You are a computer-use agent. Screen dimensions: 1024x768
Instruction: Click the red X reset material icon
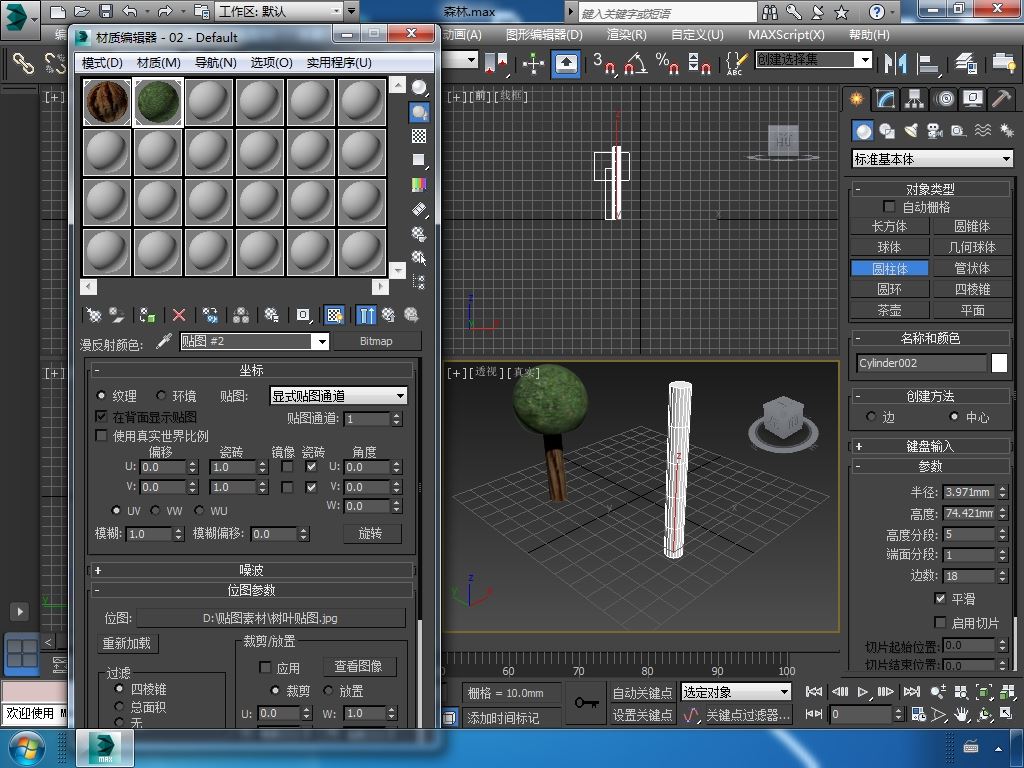179,315
